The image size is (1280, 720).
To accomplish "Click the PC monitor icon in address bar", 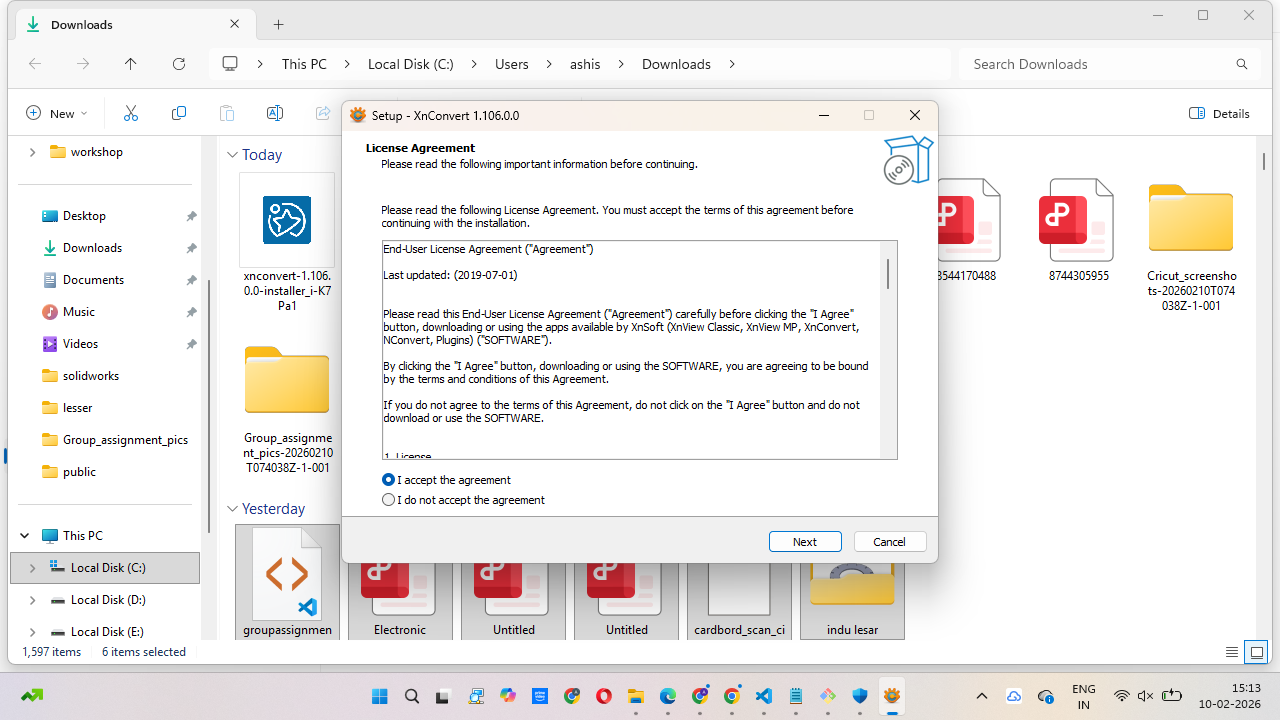I will (230, 64).
